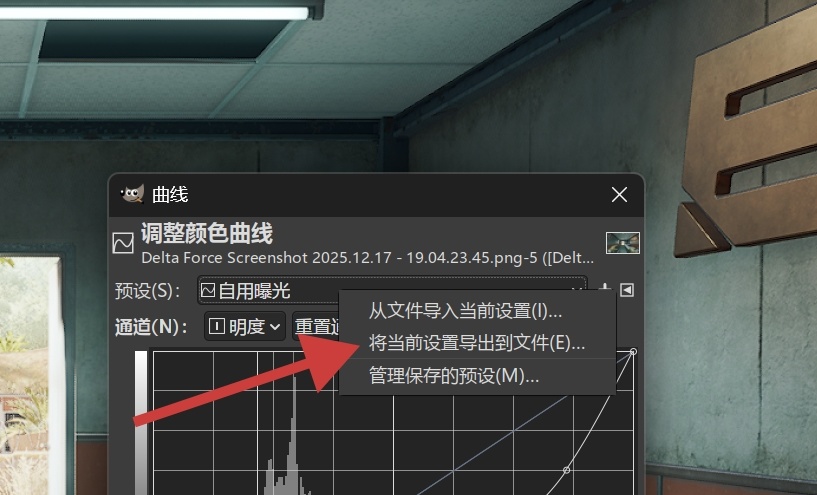This screenshot has width=817, height=495.
Task: Click the chevron arrow next to 明度
Action: coord(275,327)
